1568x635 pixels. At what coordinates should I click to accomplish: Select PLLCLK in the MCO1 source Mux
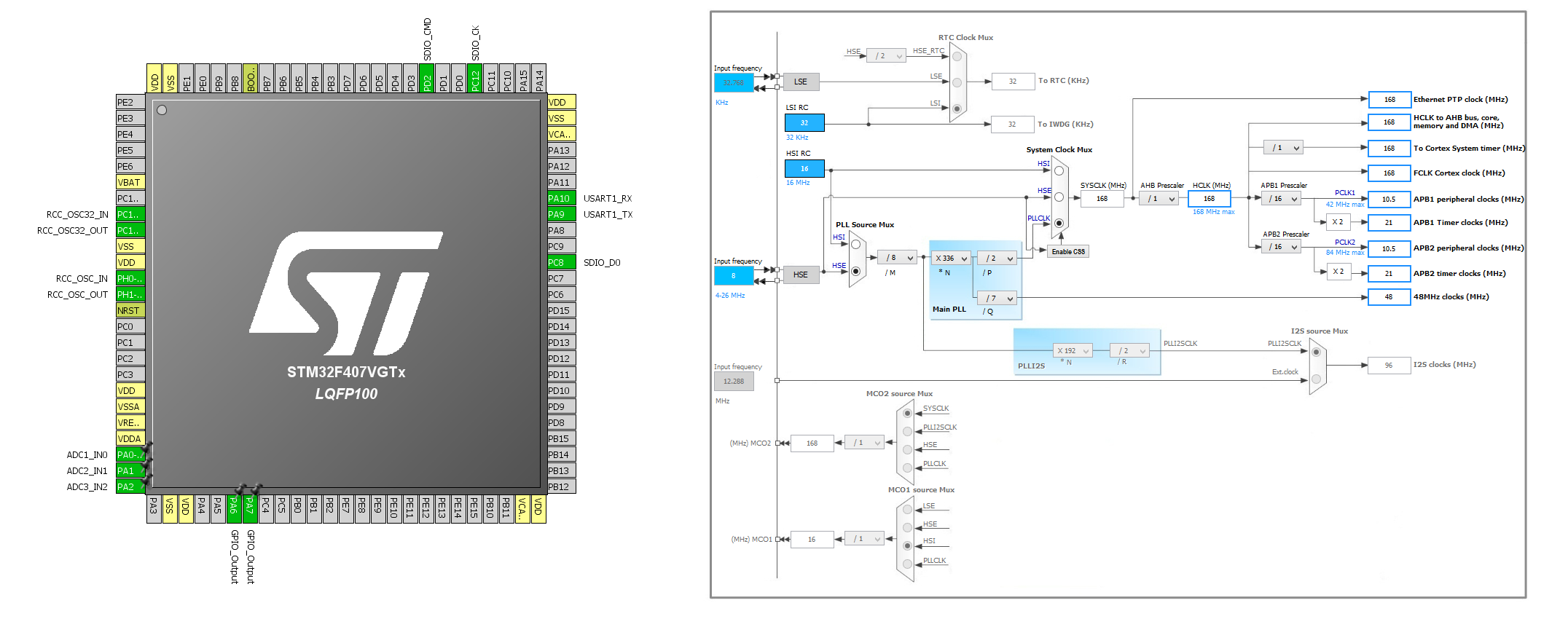(x=907, y=564)
